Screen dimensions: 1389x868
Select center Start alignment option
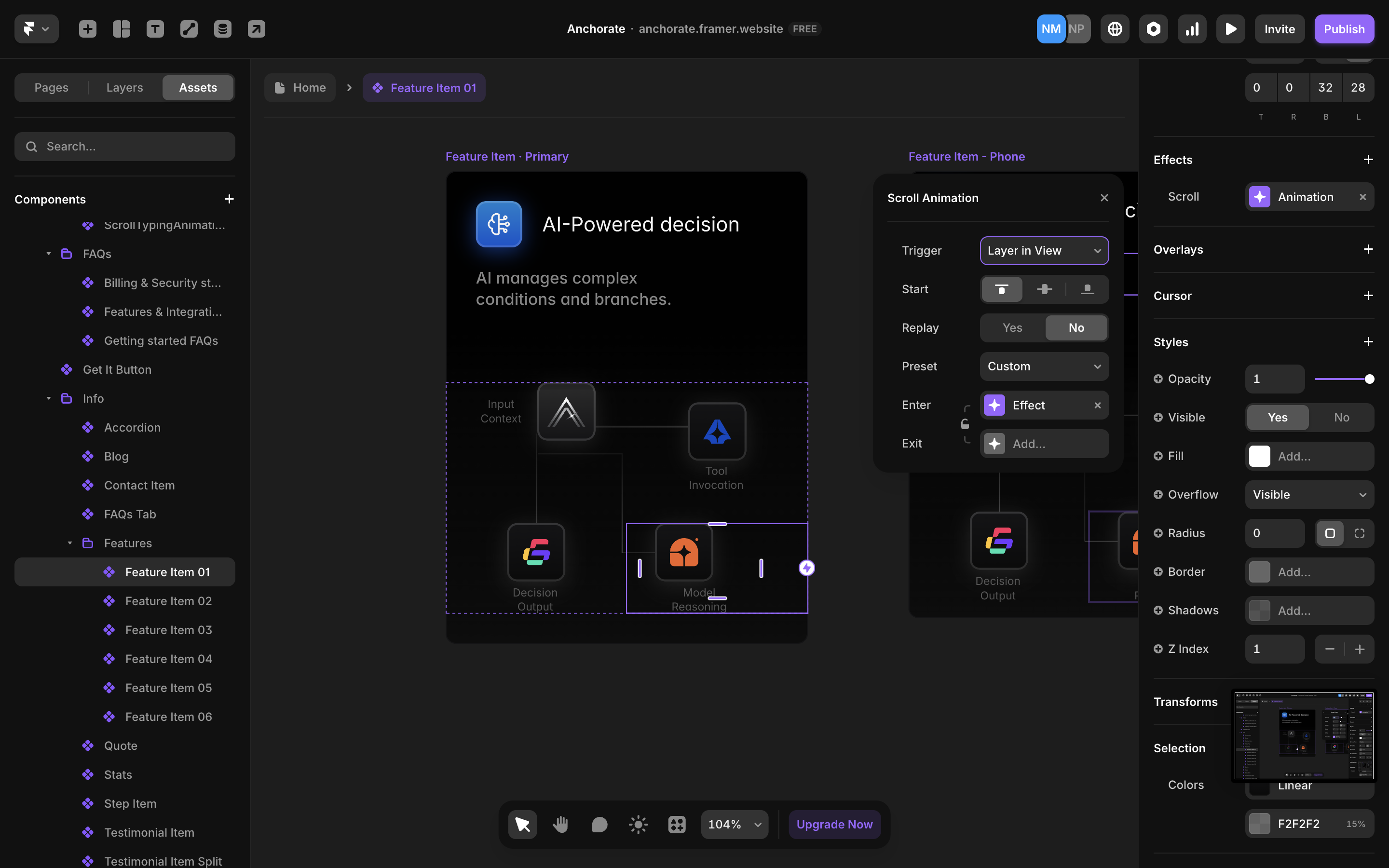[1044, 289]
